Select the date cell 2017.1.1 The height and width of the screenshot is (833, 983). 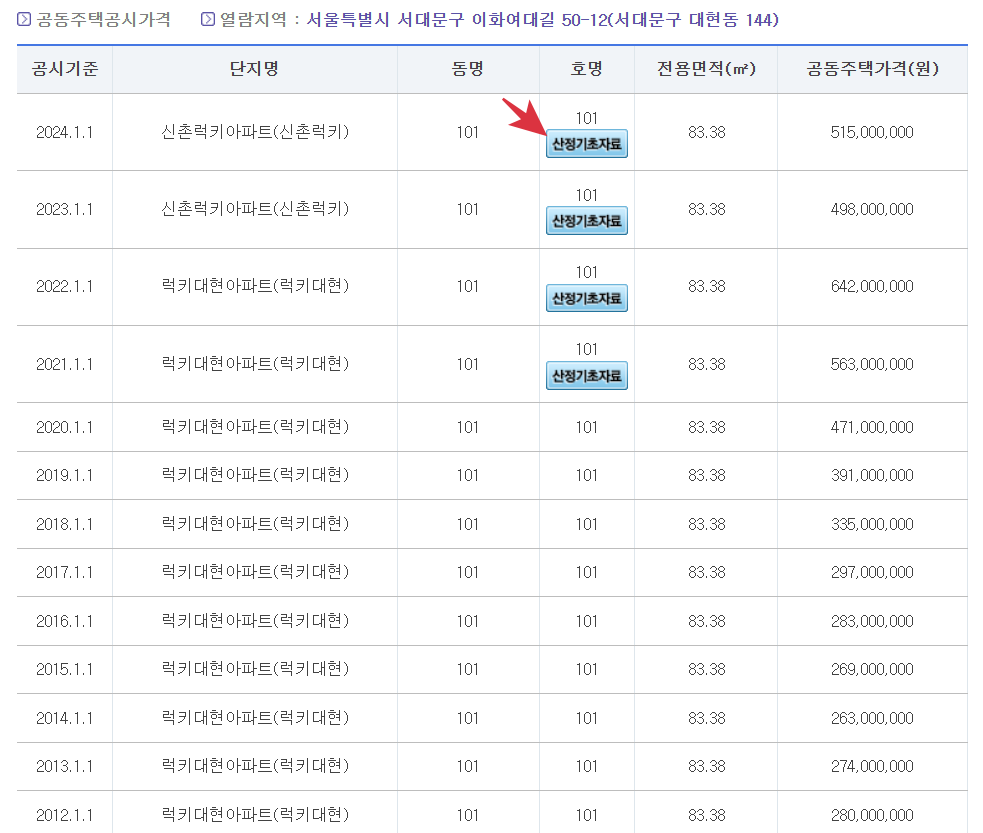click(65, 572)
